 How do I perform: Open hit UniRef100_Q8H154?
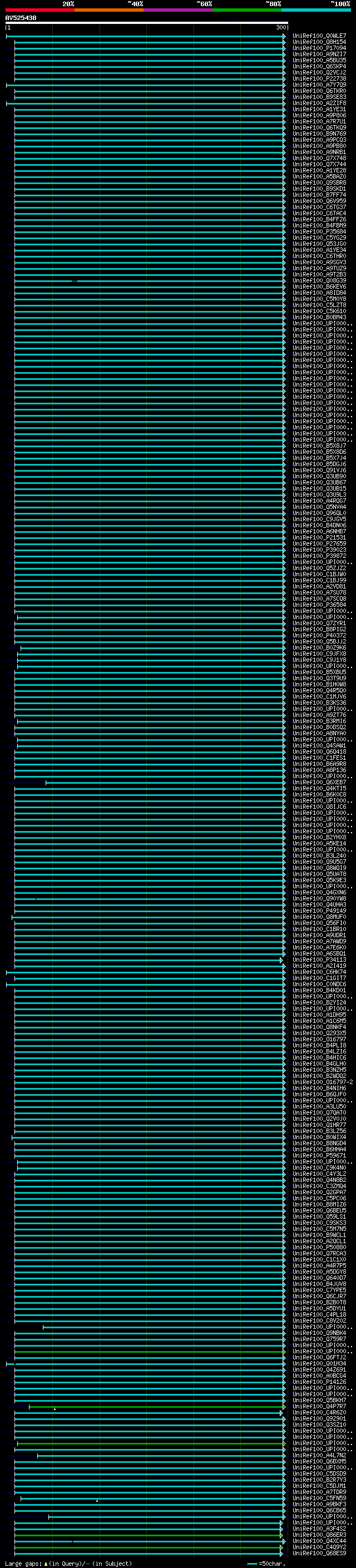click(319, 42)
